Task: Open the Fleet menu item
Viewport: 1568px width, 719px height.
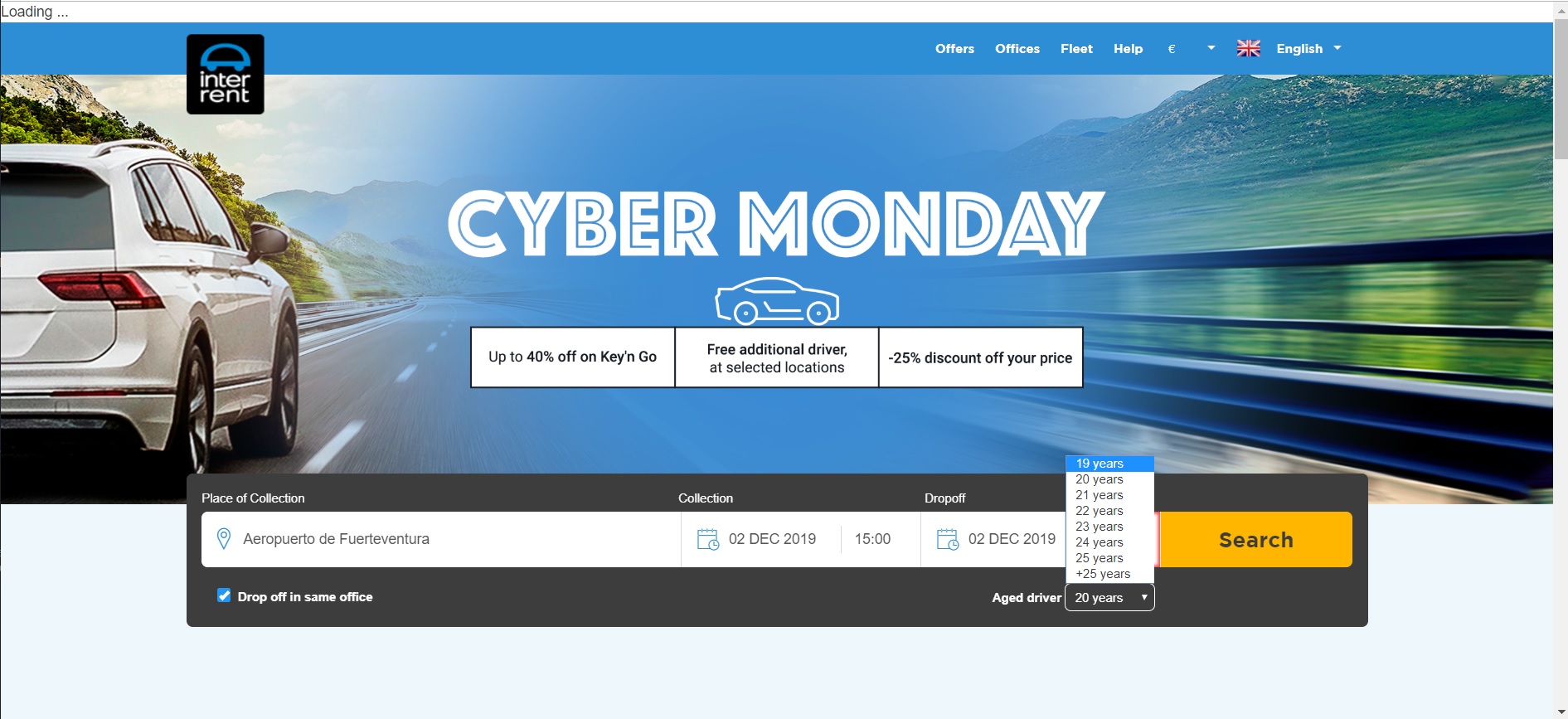Action: click(1076, 49)
